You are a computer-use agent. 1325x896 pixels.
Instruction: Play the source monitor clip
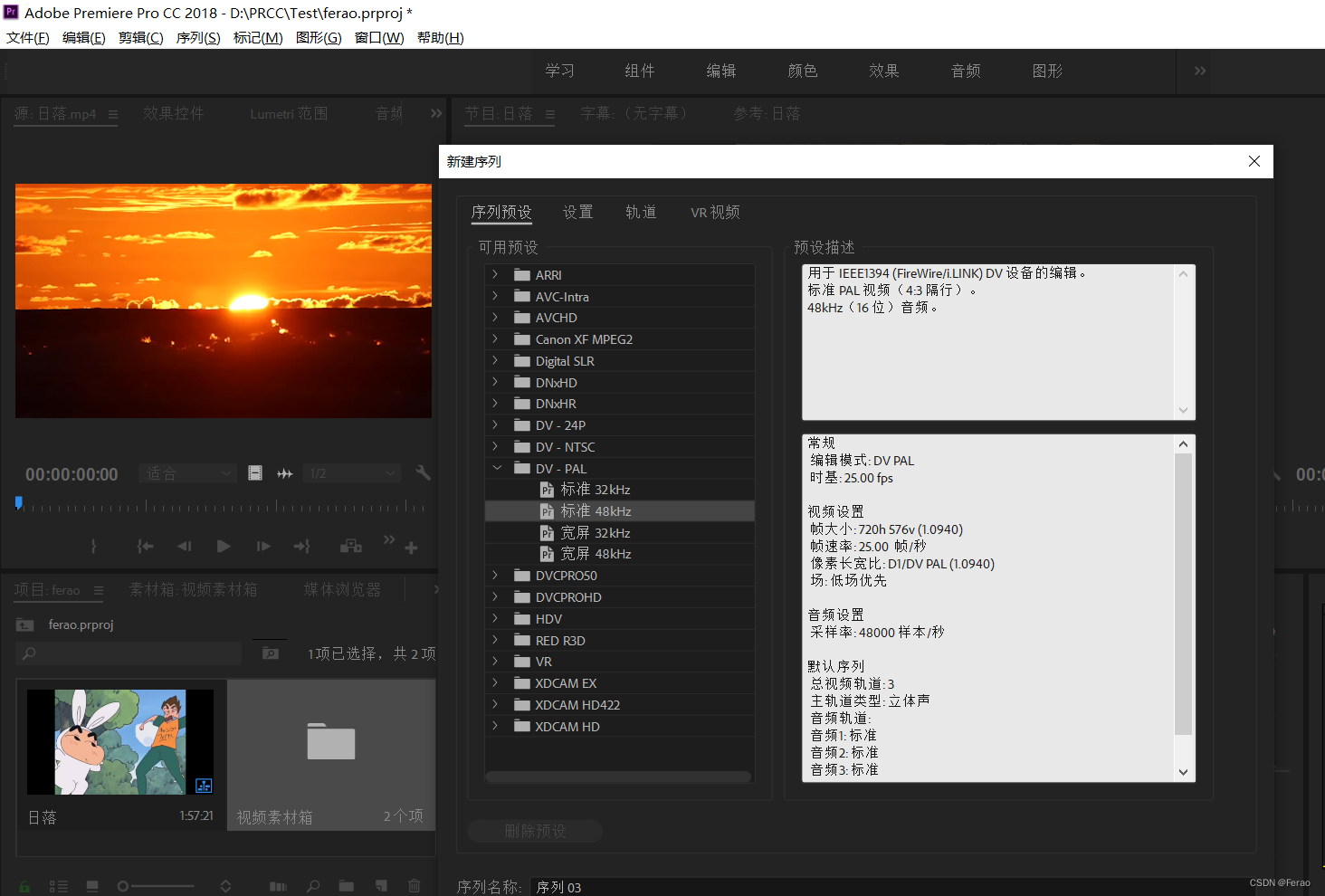pos(224,546)
